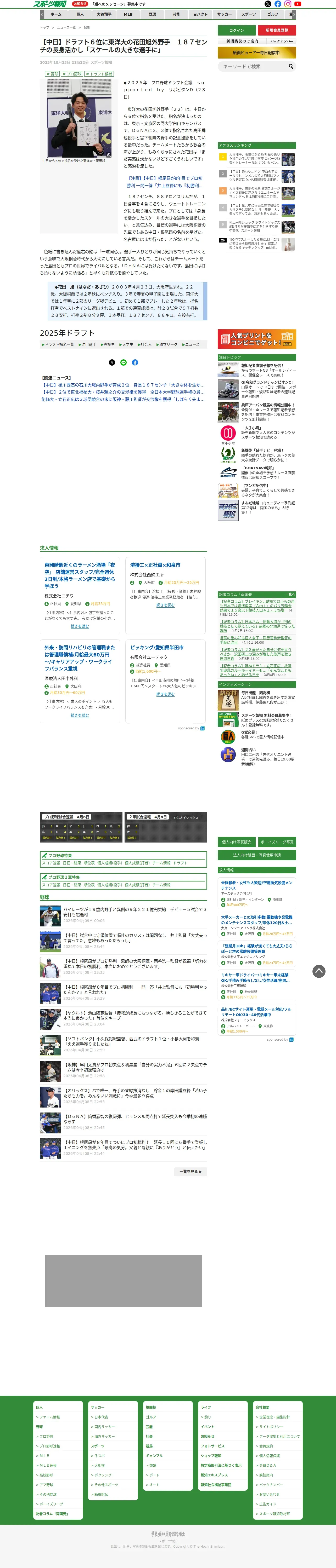
Task: Open the YouTube icon in header
Action: (x=298, y=4)
